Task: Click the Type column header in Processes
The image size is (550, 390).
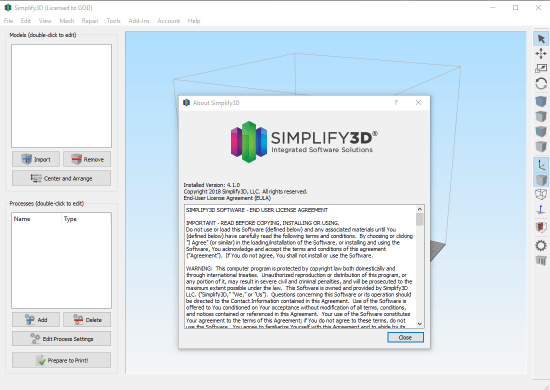Action: tap(87, 219)
